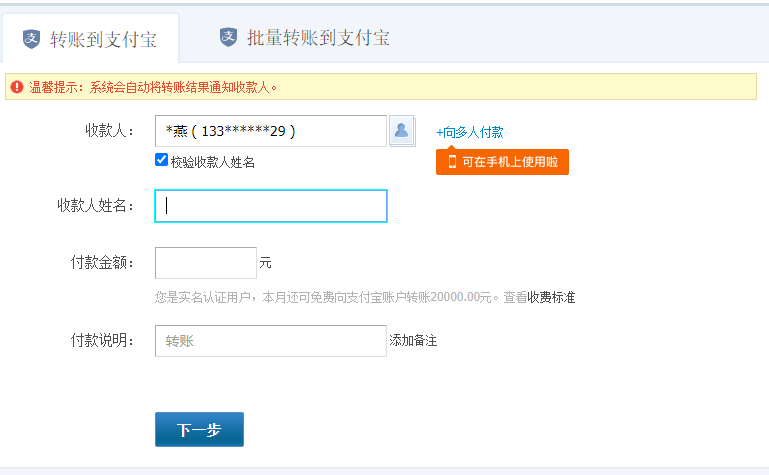Click 温馨提示 notice text
The width and height of the screenshot is (769, 475).
153,87
